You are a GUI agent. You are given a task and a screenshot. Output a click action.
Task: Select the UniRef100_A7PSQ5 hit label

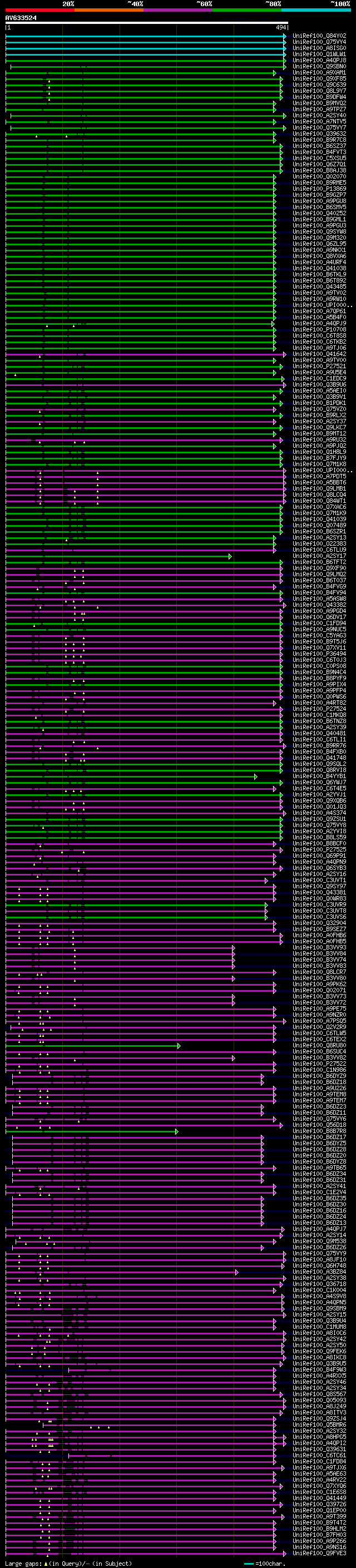(319, 1021)
